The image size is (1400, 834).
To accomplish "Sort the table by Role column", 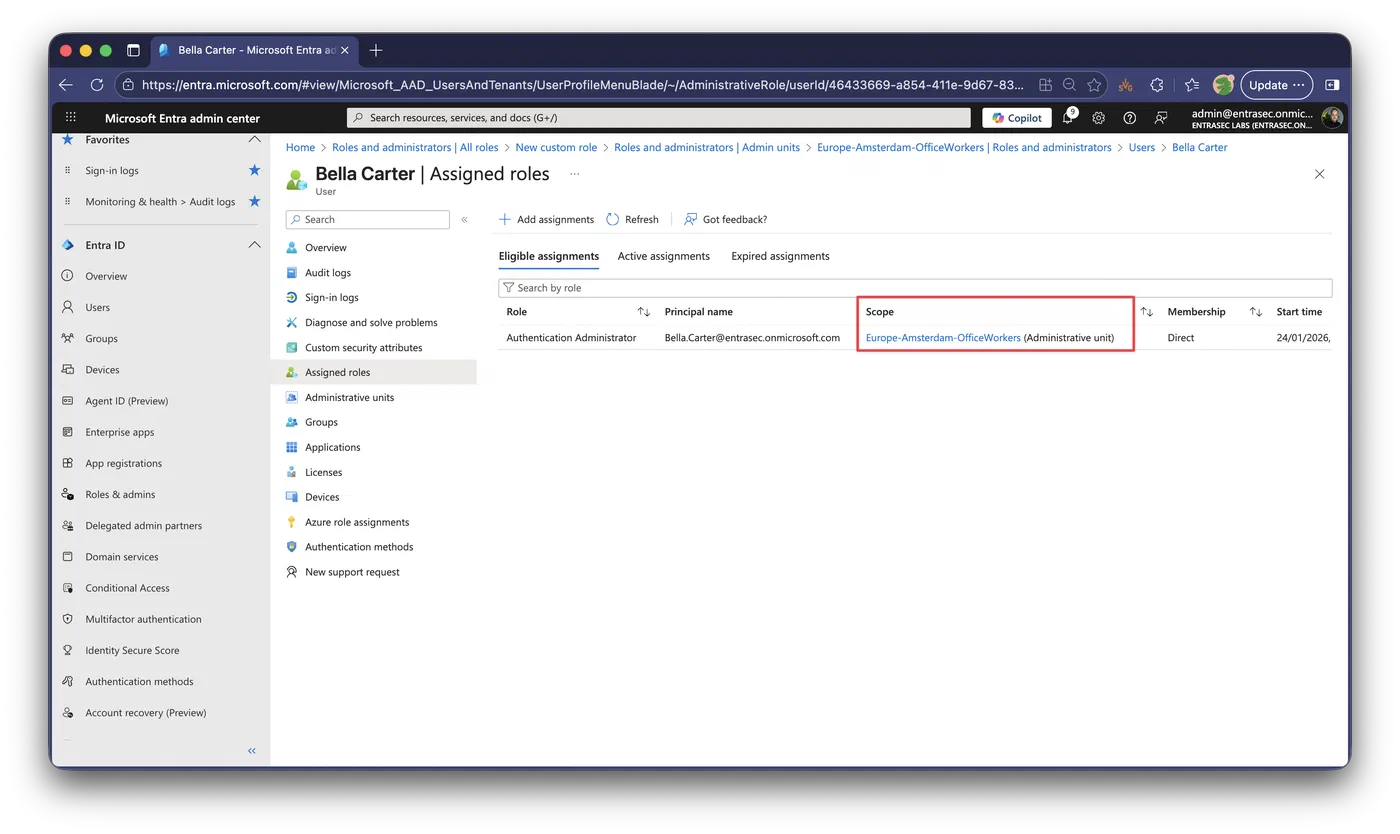I will 644,312.
